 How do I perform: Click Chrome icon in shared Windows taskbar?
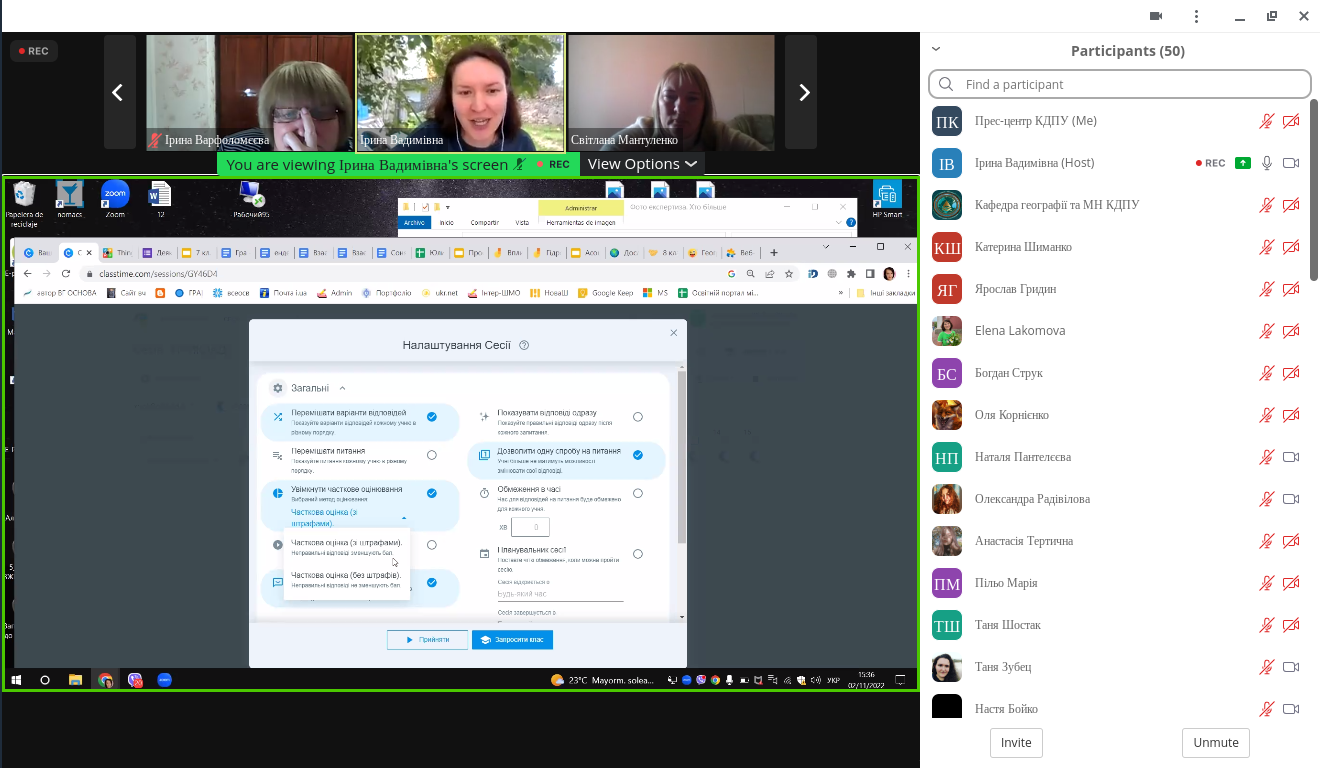pyautogui.click(x=105, y=680)
